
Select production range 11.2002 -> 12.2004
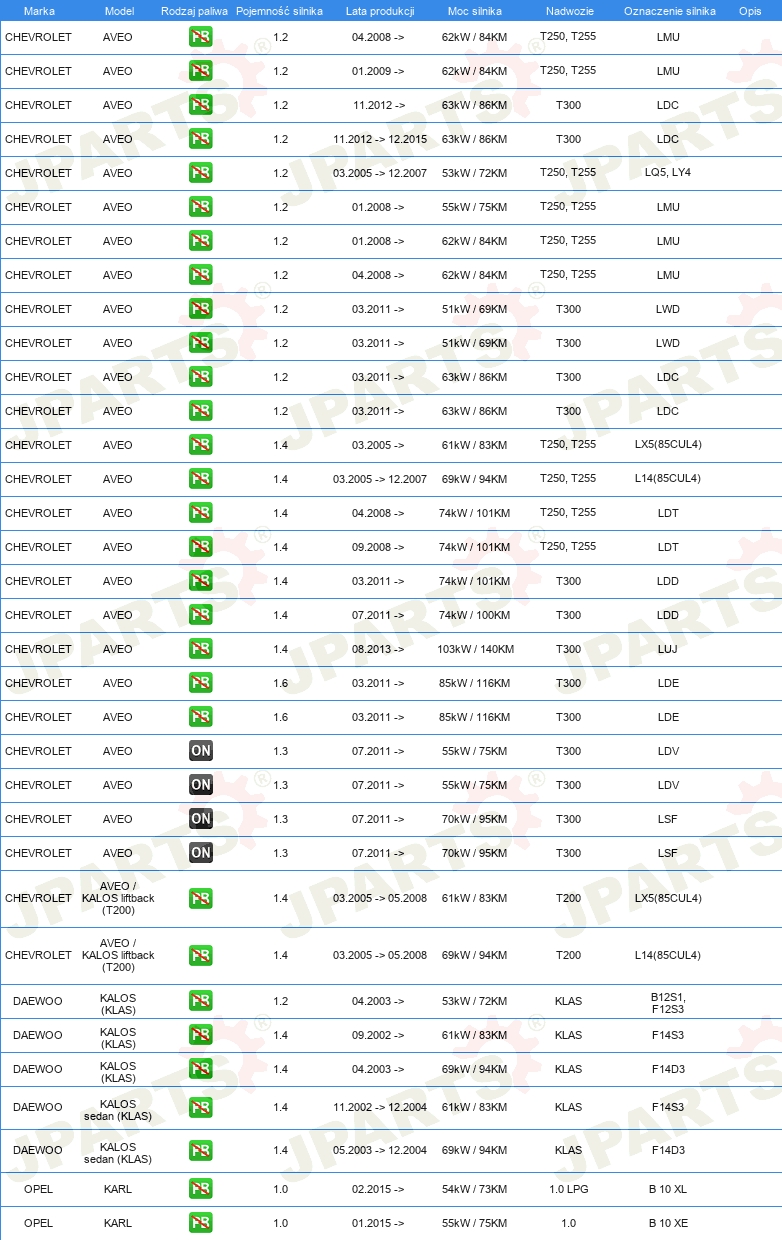point(380,1107)
